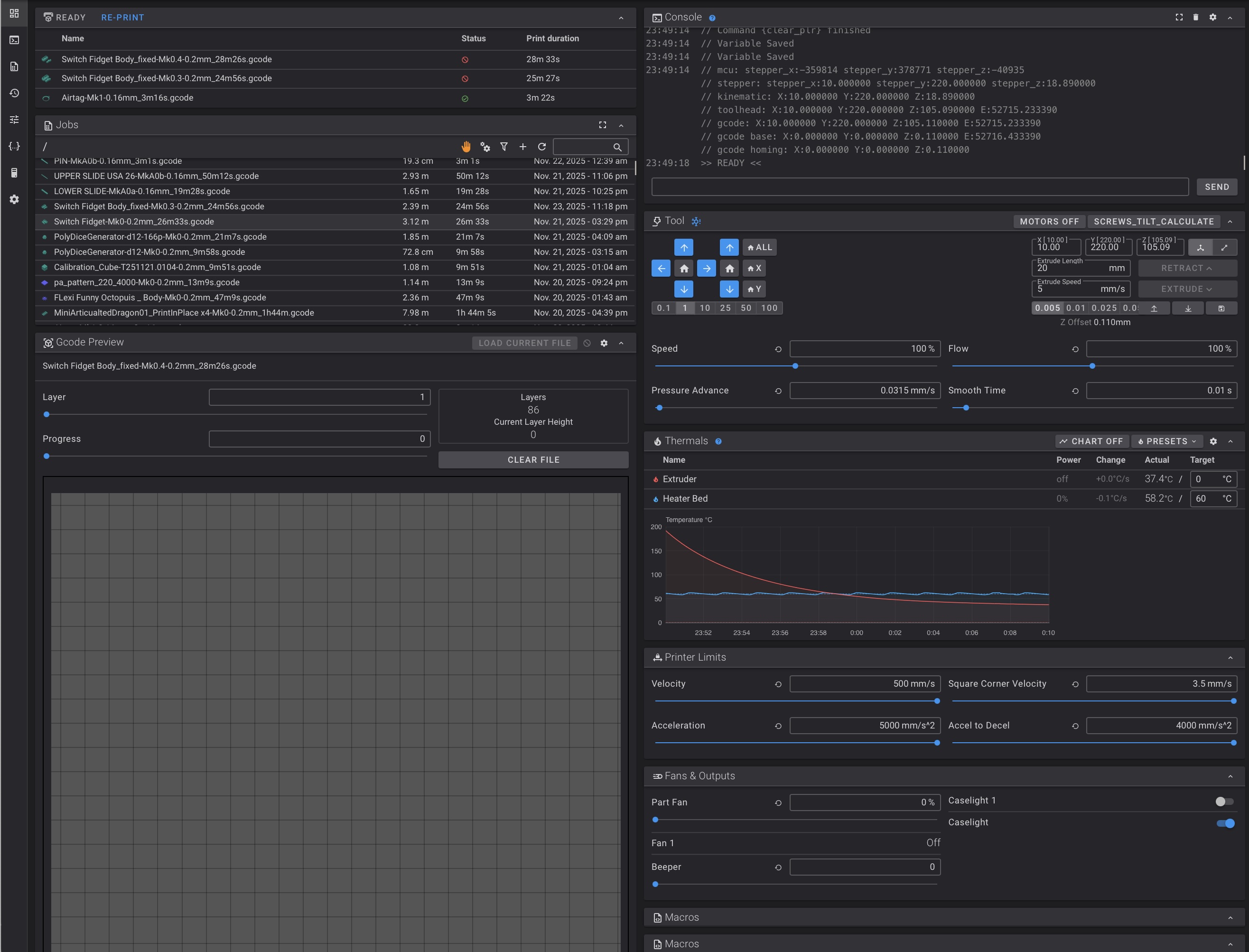Viewport: 1249px width, 952px height.
Task: Home all axes with ALL button
Action: pos(759,247)
